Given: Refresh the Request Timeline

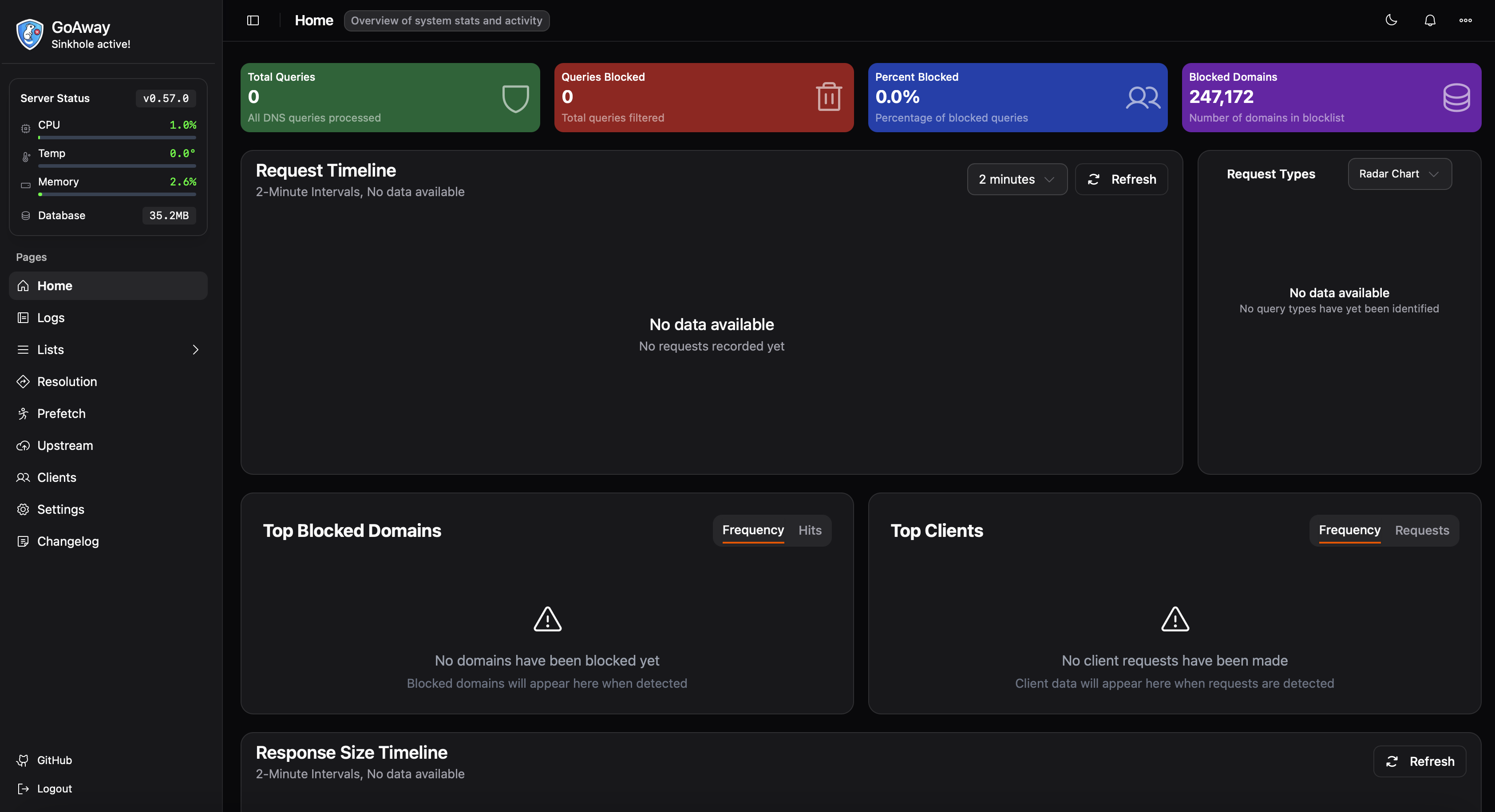Looking at the screenshot, I should pyautogui.click(x=1121, y=179).
